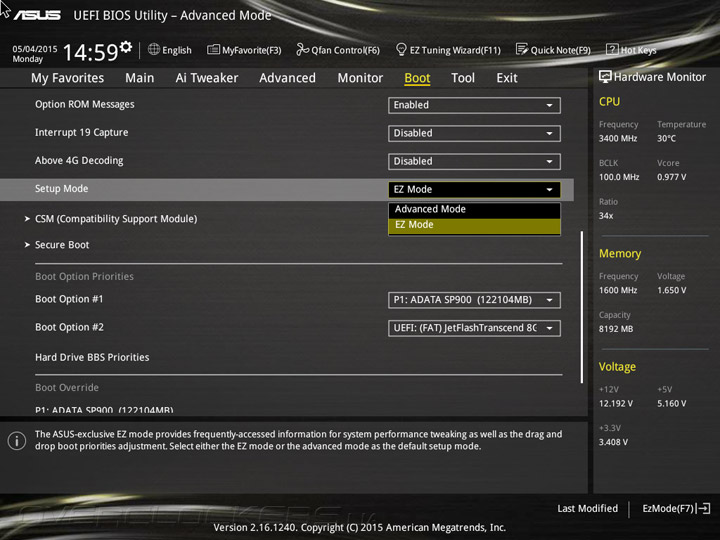Expand CSM (Compatibility Support Module)

click(x=116, y=219)
